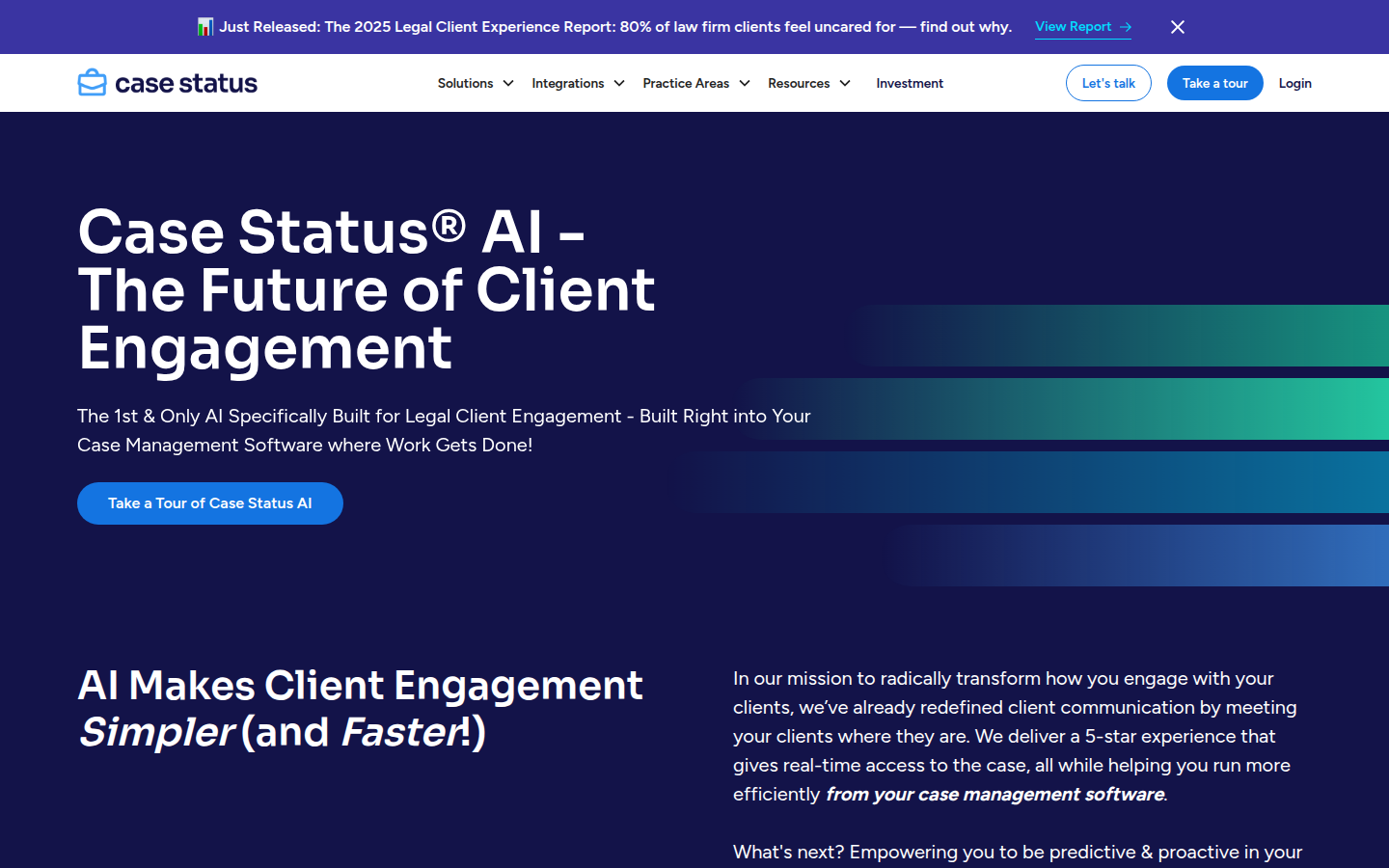Viewport: 1389px width, 868px height.
Task: Select the Resources menu label
Action: click(799, 84)
